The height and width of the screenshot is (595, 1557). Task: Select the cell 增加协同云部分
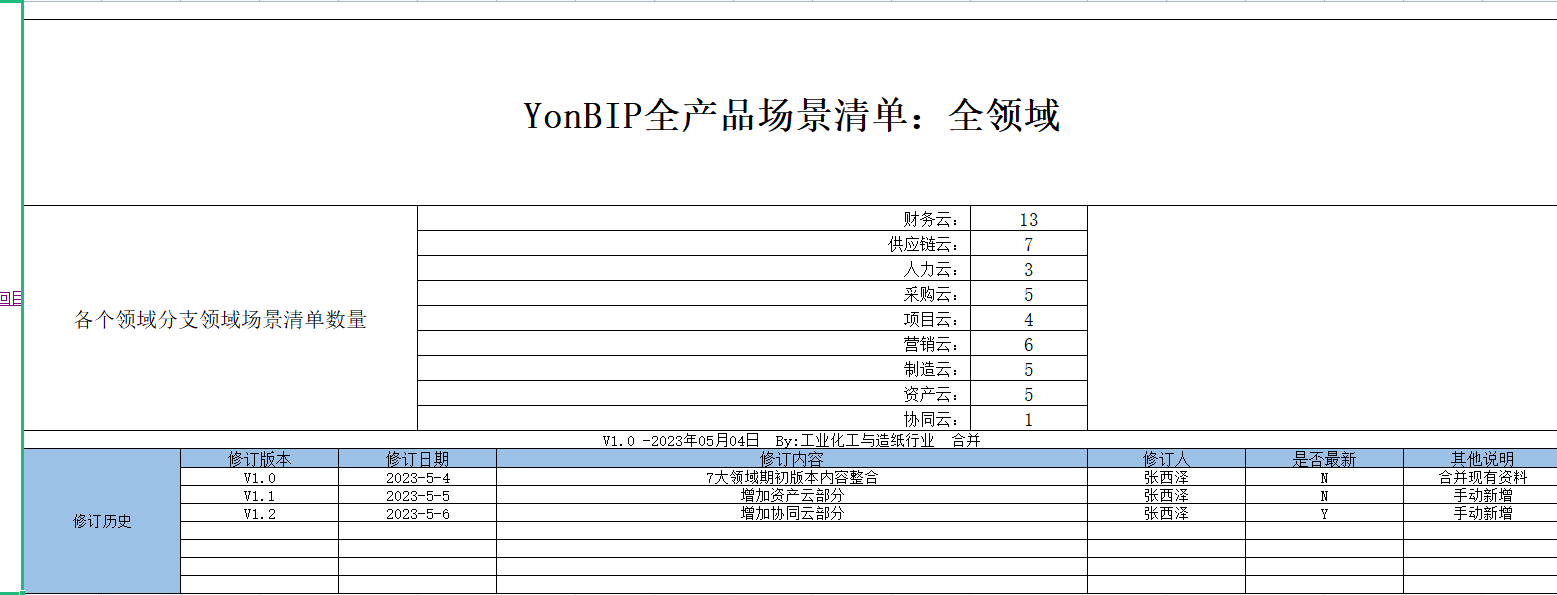pyautogui.click(x=792, y=513)
